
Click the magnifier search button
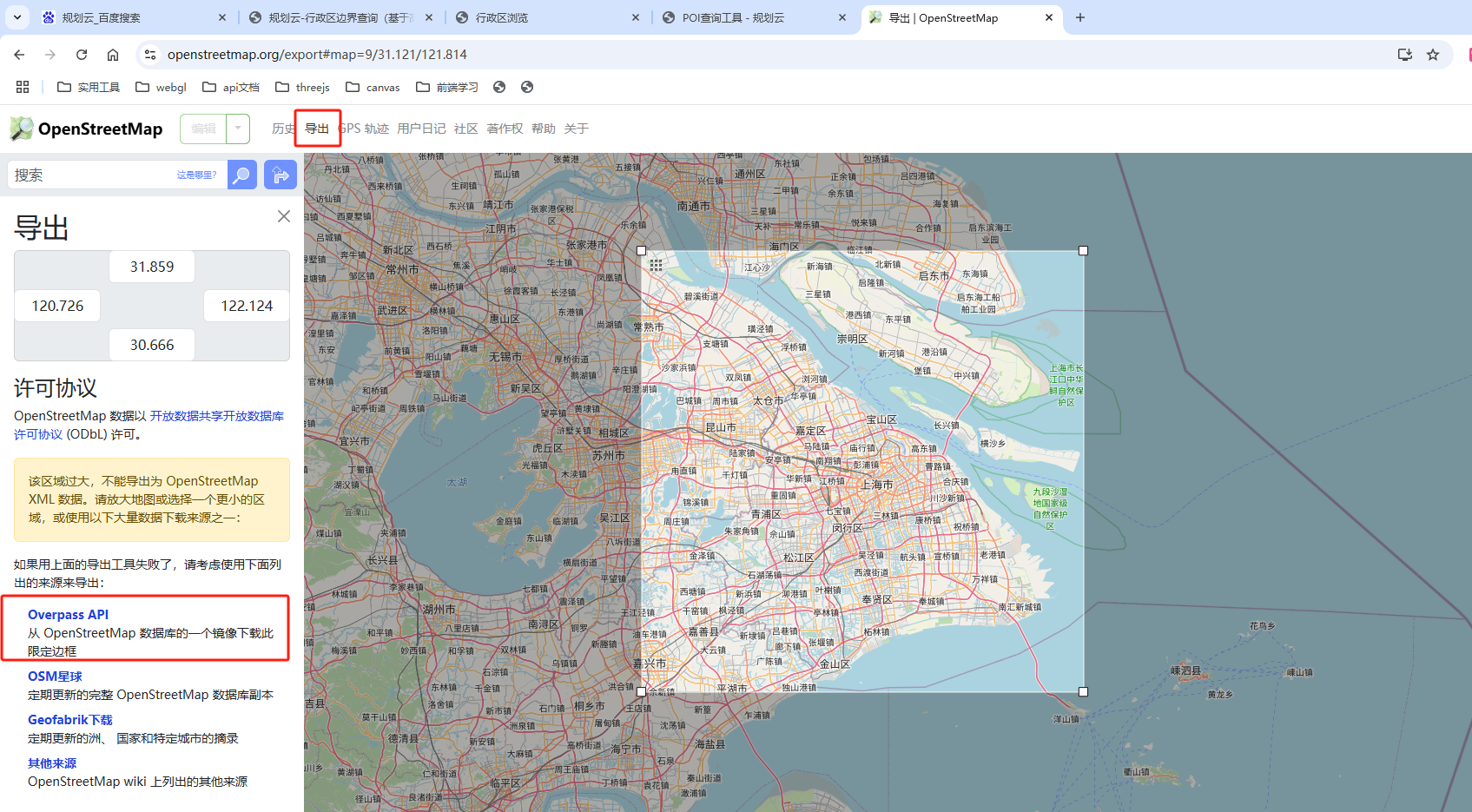[242, 175]
